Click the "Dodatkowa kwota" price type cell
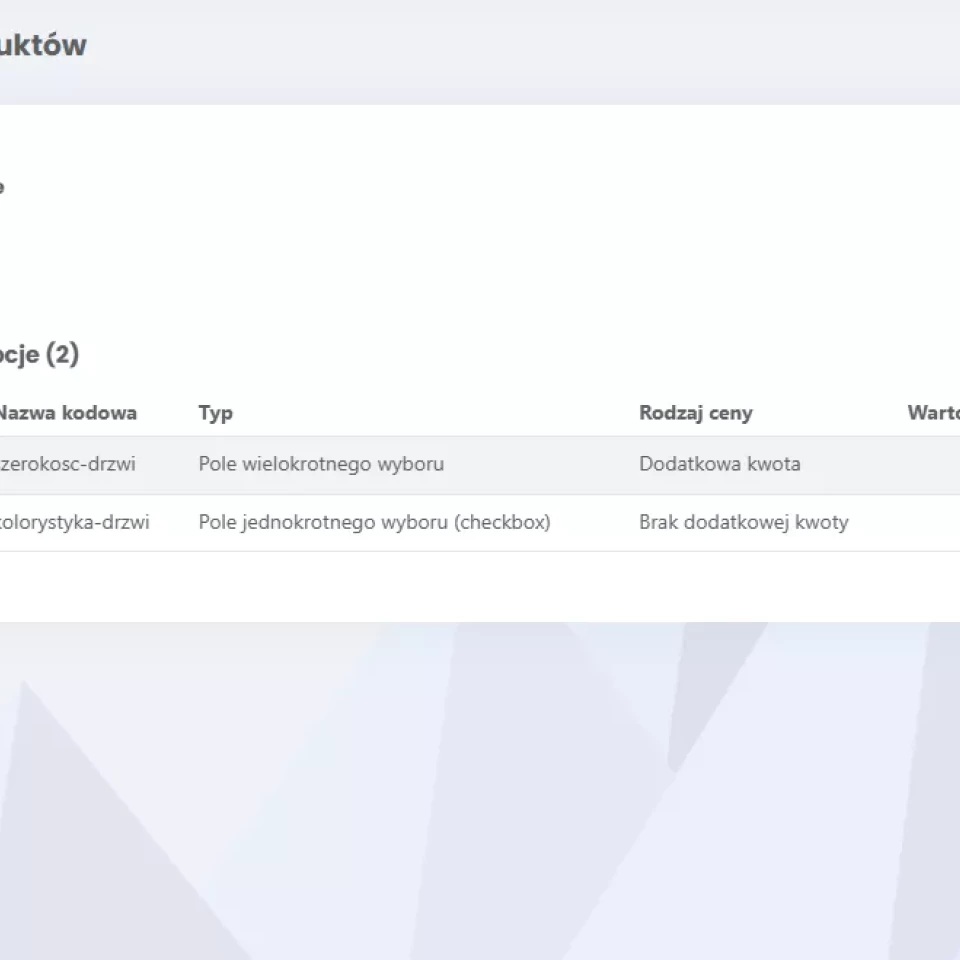This screenshot has width=960, height=960. coord(719,464)
